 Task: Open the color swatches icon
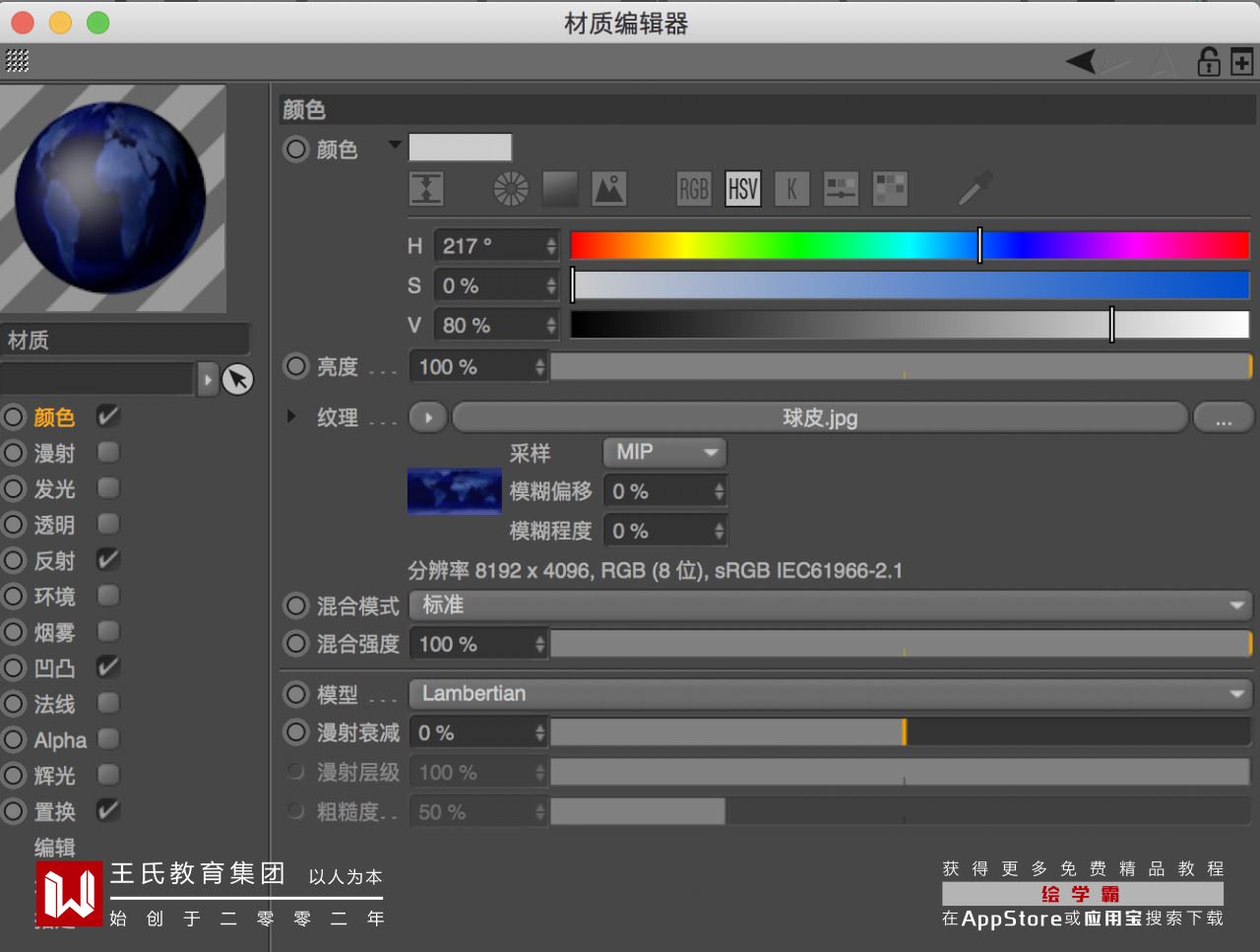(x=891, y=189)
